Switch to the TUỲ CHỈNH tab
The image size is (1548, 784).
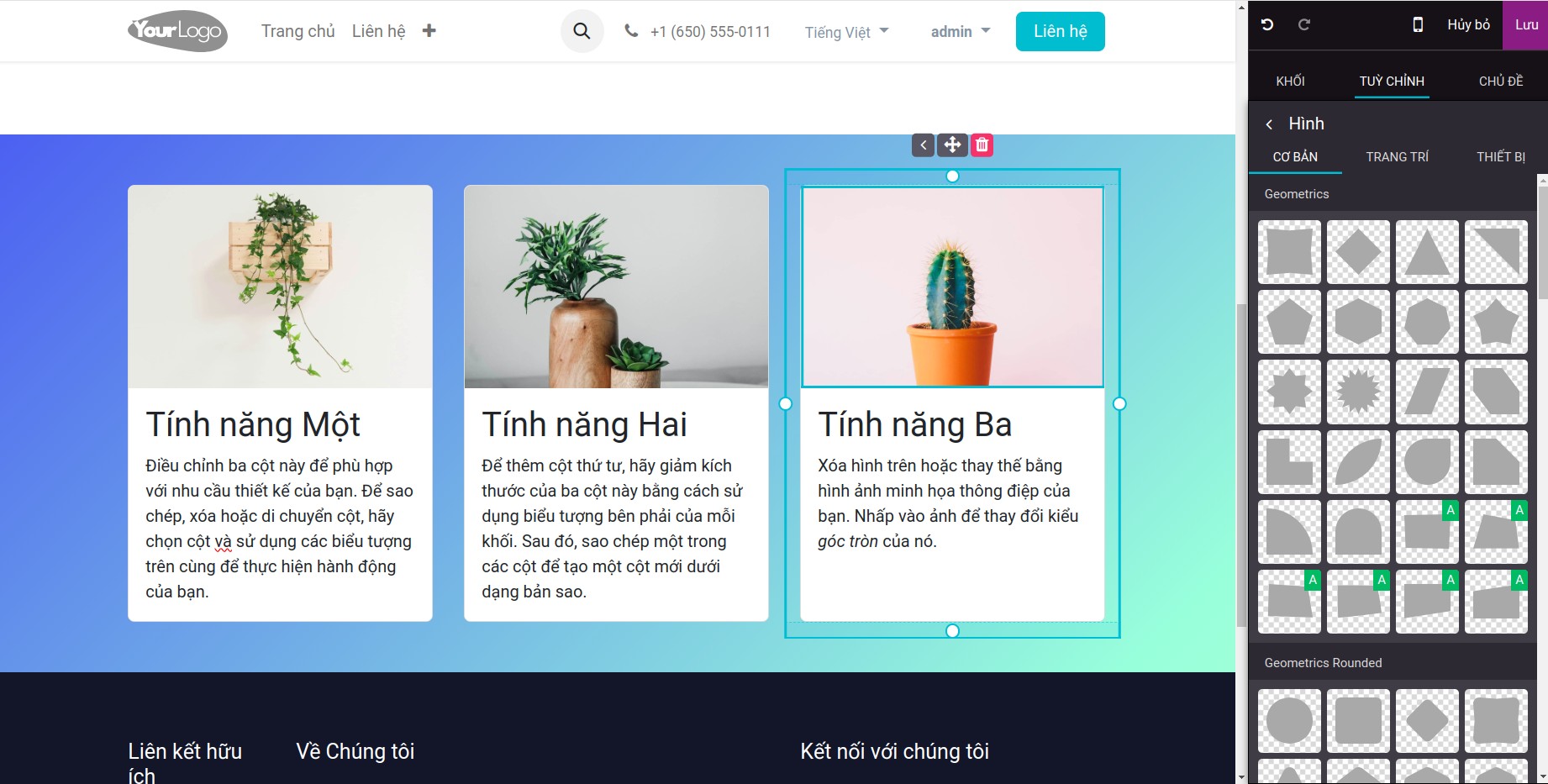click(1392, 81)
